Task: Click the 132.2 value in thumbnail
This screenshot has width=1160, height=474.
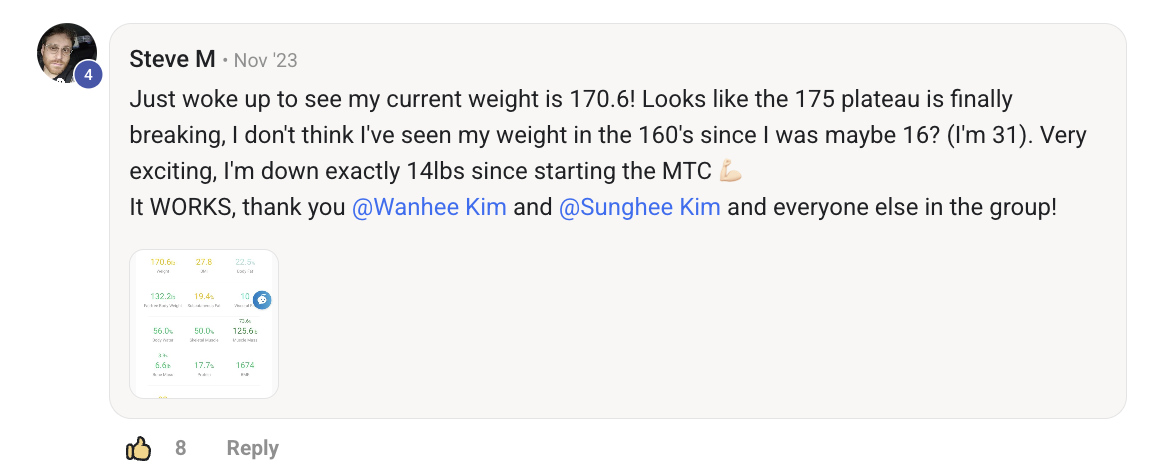Action: coord(162,297)
